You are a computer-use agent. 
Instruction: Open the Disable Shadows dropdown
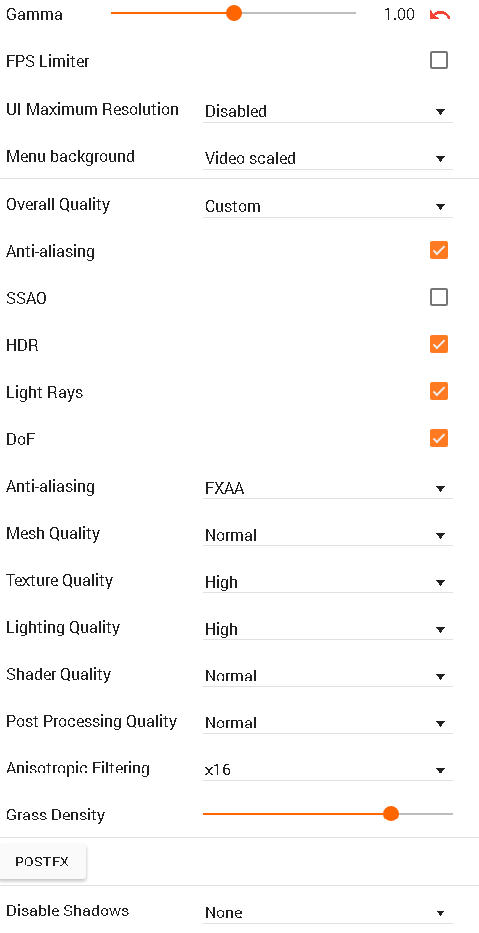tap(328, 913)
